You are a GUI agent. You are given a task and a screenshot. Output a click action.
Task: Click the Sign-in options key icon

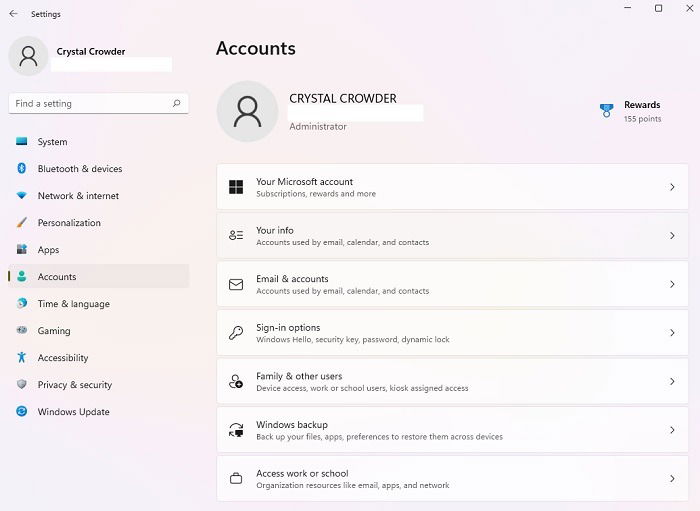pos(236,333)
